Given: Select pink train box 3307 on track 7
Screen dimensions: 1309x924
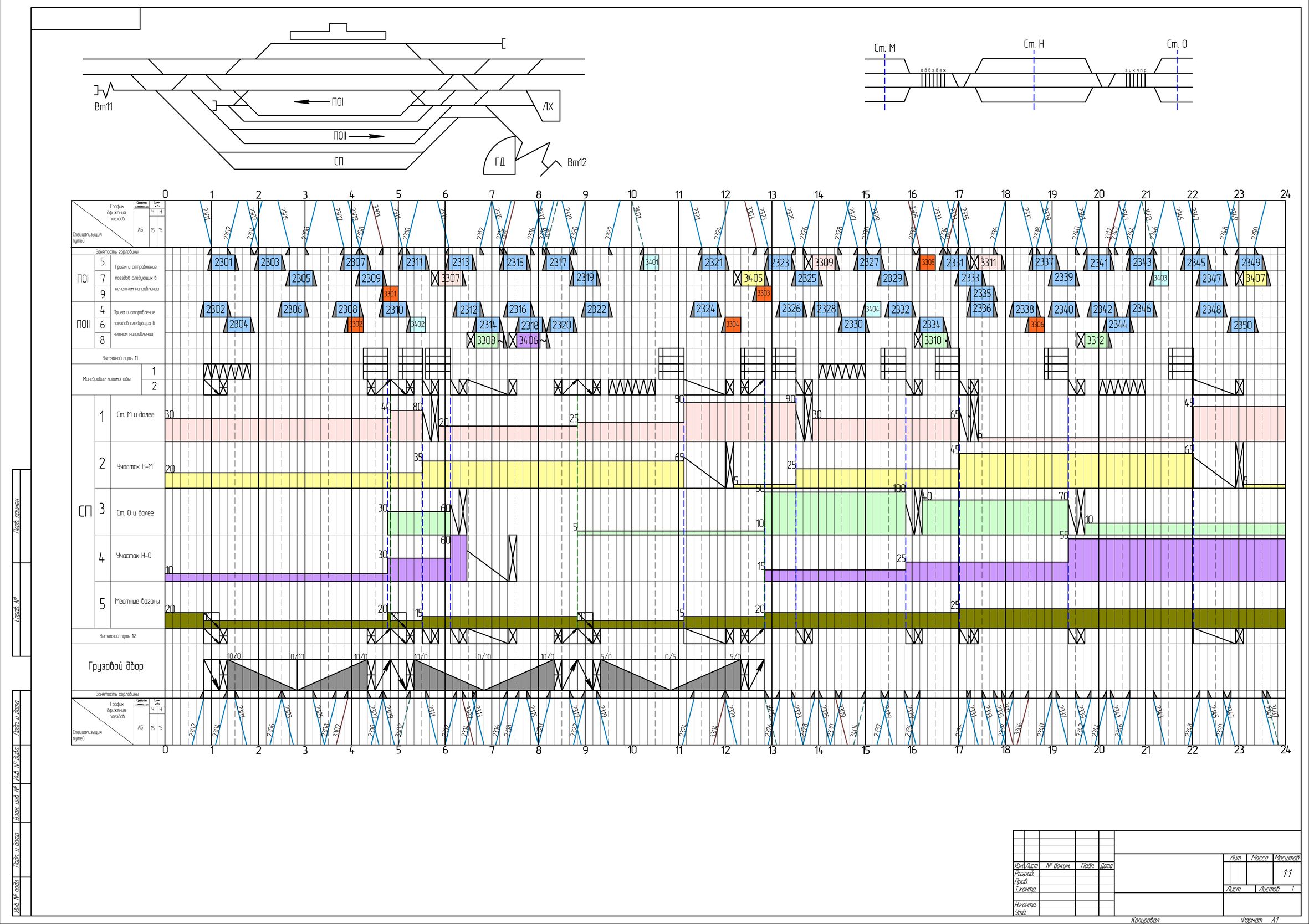Looking at the screenshot, I should 451,278.
